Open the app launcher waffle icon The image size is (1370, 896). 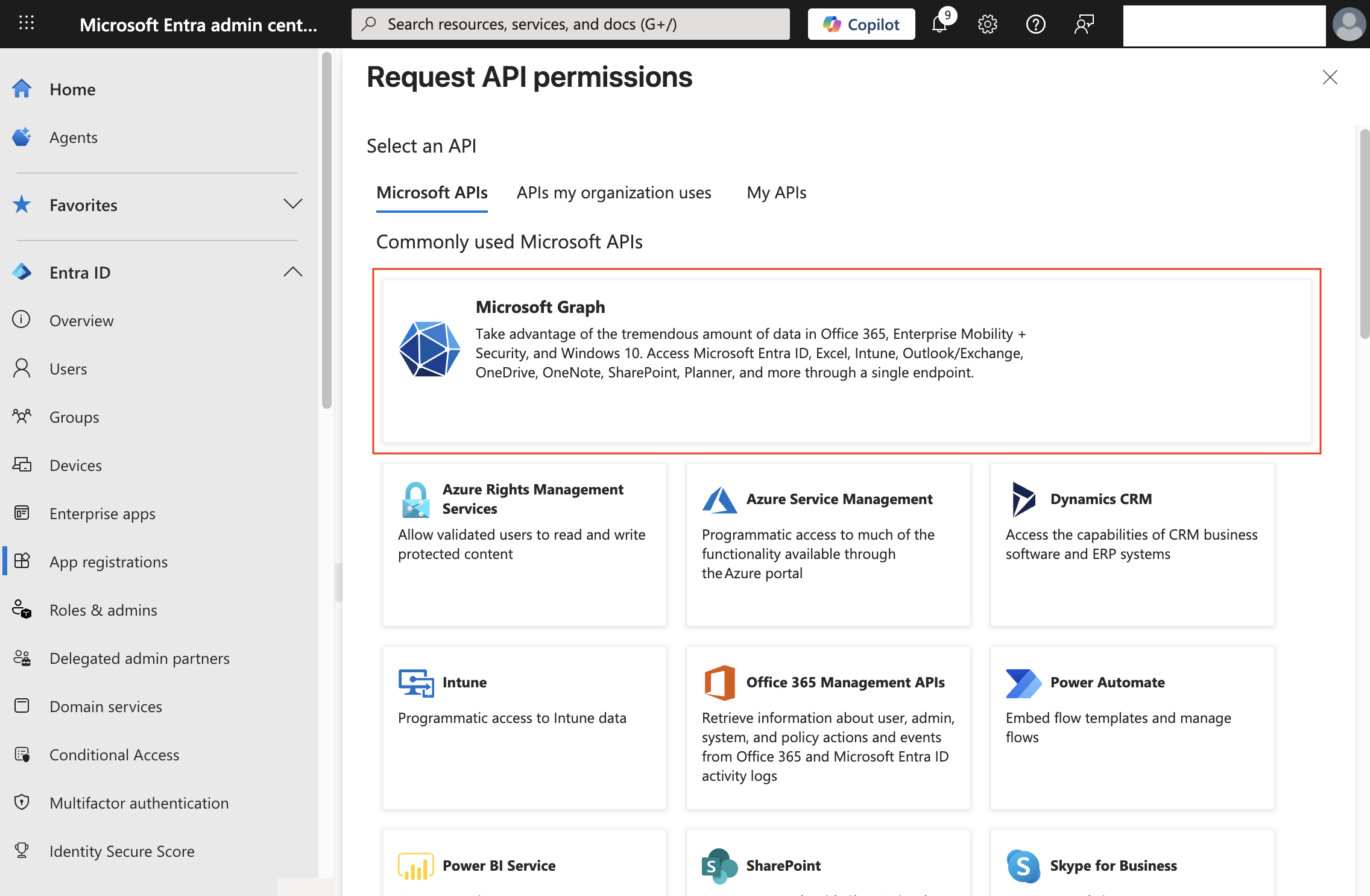pyautogui.click(x=26, y=23)
